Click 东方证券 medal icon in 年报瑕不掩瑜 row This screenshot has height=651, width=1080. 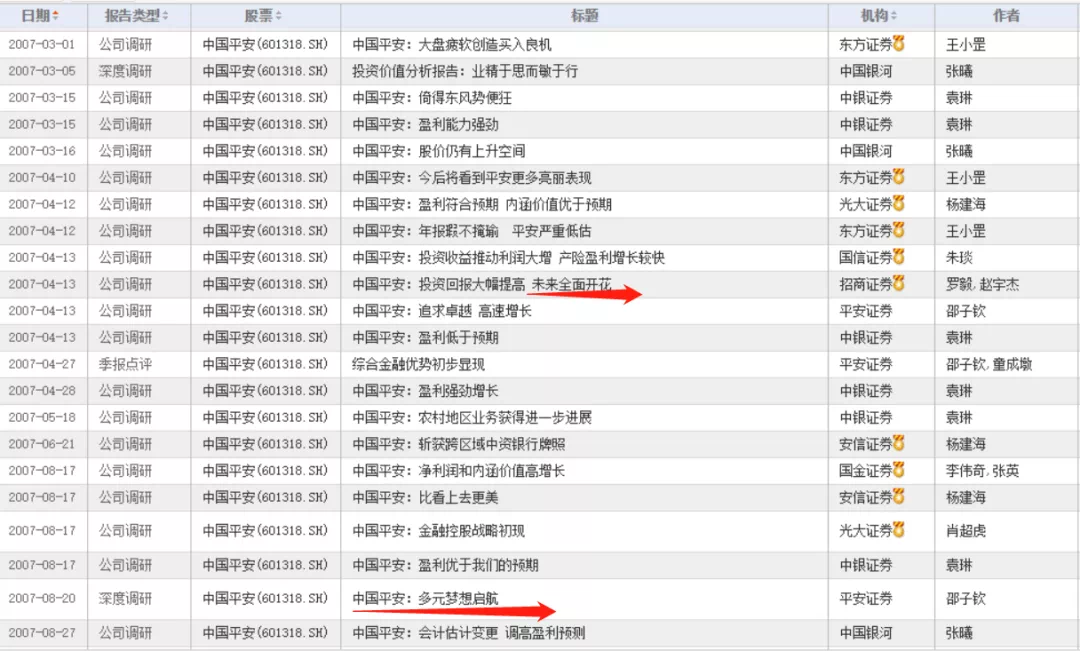[899, 230]
